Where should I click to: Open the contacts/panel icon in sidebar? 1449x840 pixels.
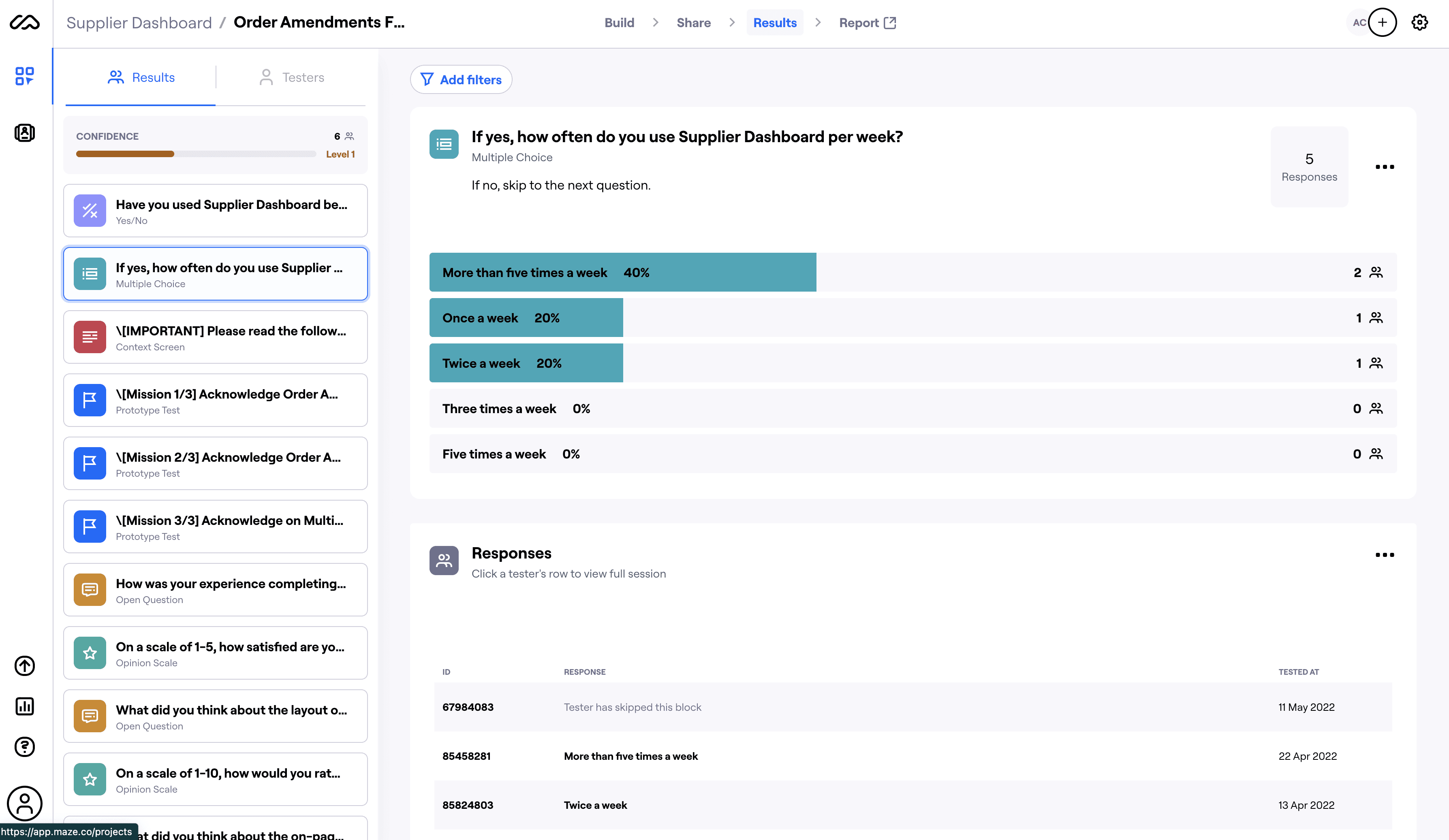click(25, 133)
